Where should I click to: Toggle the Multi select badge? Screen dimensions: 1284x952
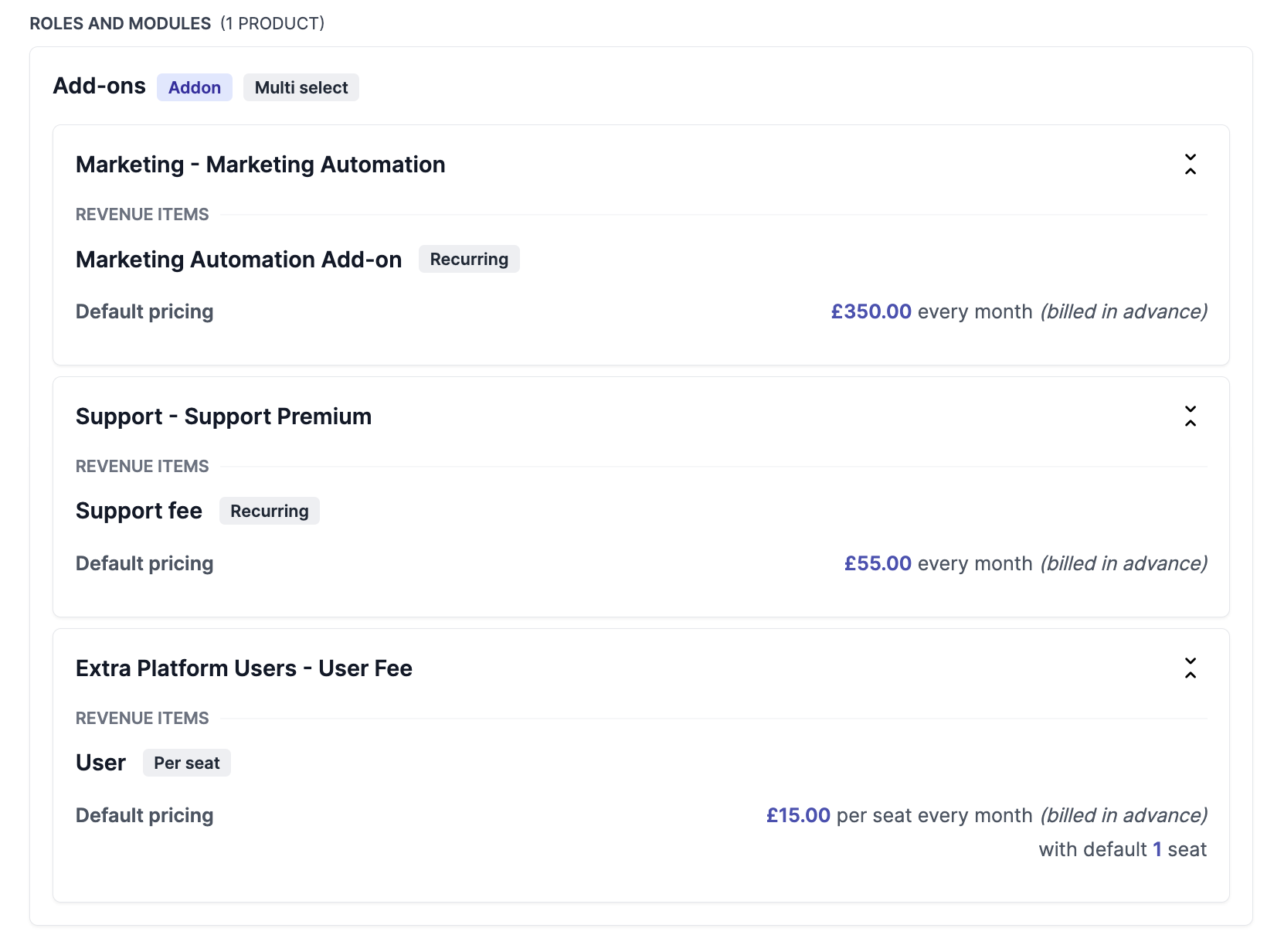click(301, 87)
